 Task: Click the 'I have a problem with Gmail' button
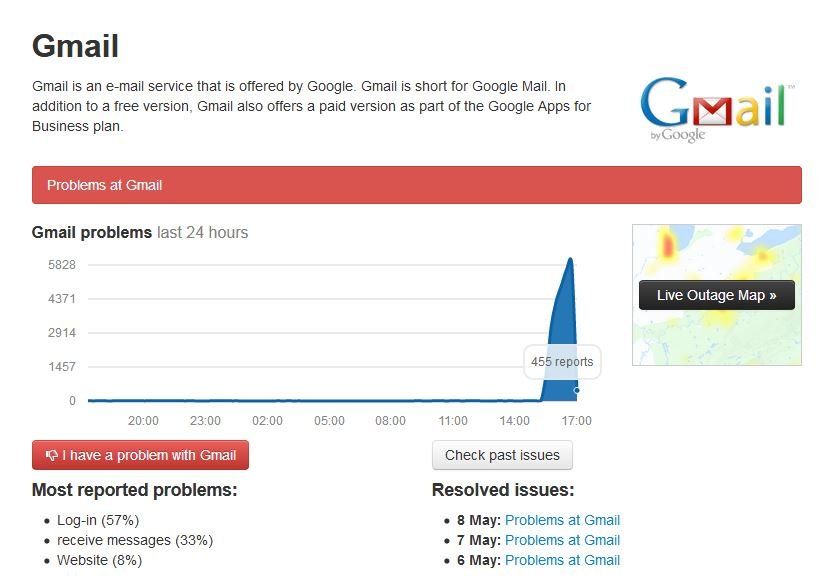tap(141, 455)
